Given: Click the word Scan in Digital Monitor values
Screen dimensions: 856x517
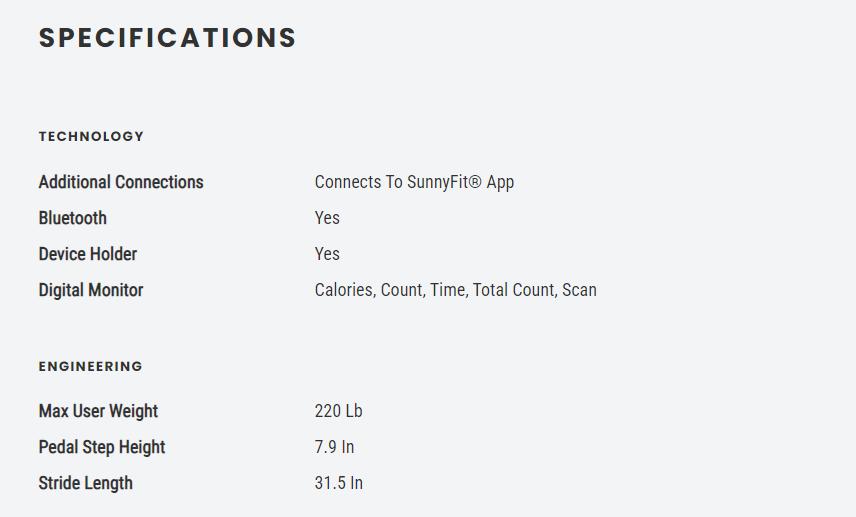Looking at the screenshot, I should (x=579, y=290).
